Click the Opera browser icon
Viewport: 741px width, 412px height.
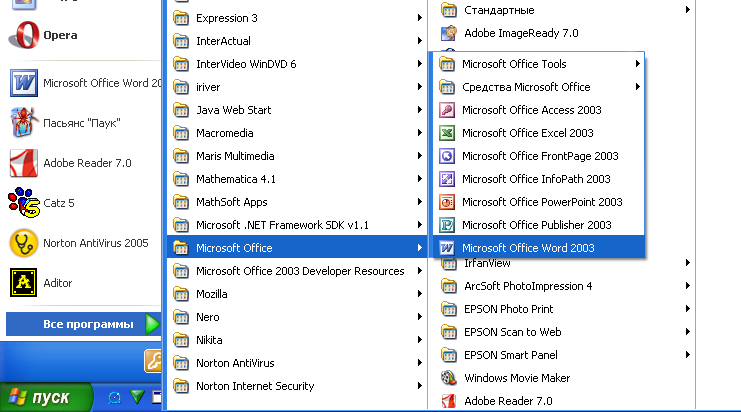tap(24, 35)
